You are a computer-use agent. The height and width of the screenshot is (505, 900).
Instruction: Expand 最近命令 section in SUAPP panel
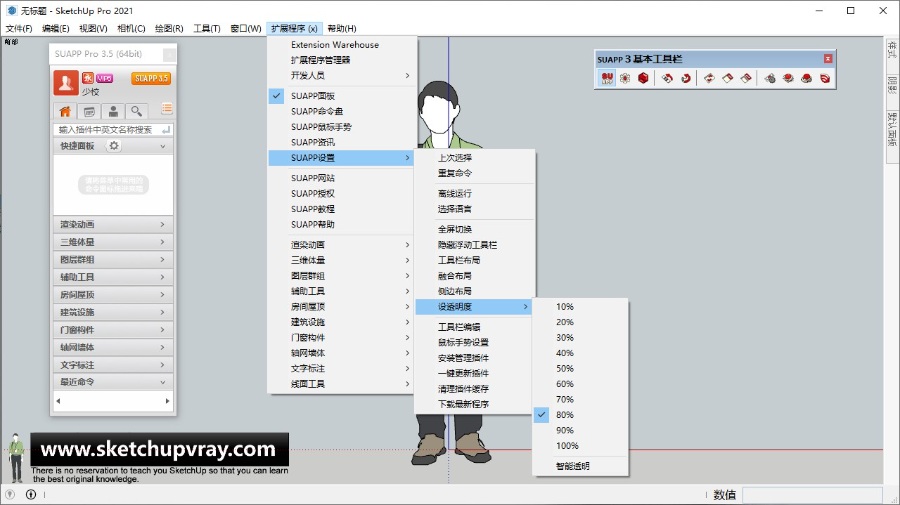pyautogui.click(x=113, y=382)
